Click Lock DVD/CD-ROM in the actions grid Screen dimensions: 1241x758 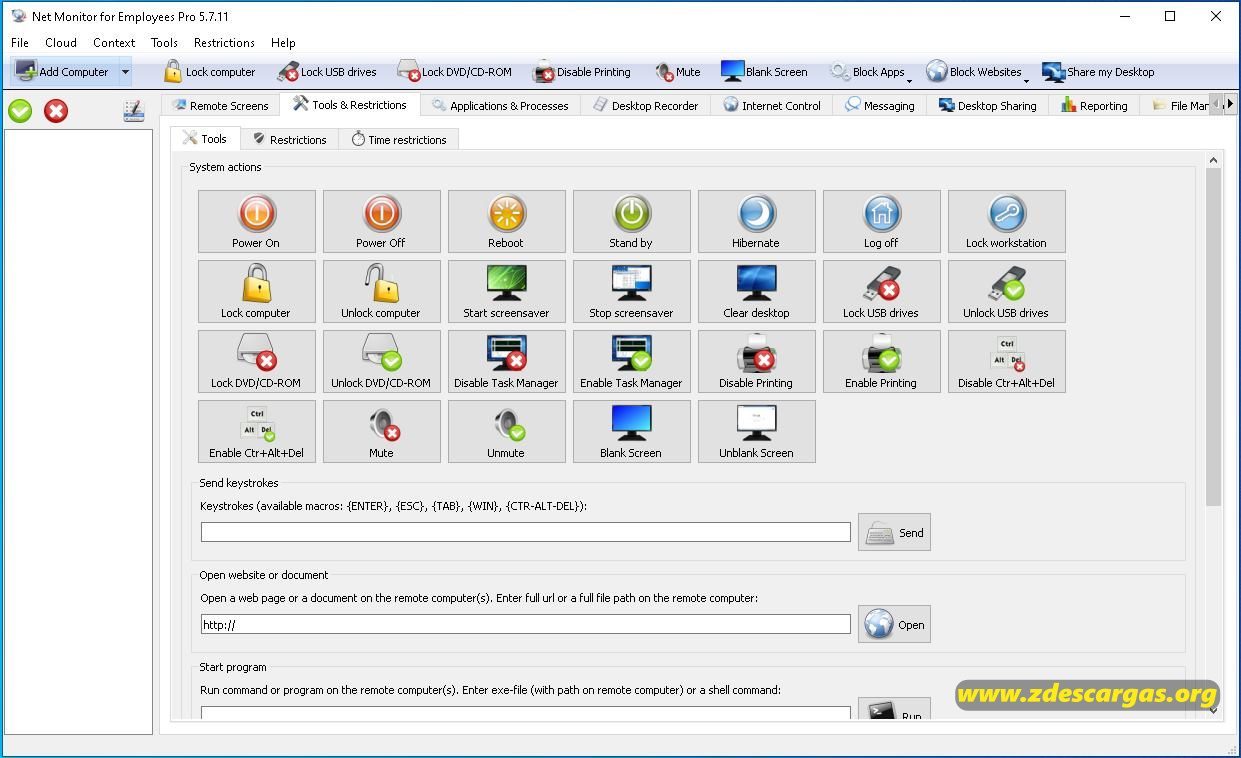256,361
